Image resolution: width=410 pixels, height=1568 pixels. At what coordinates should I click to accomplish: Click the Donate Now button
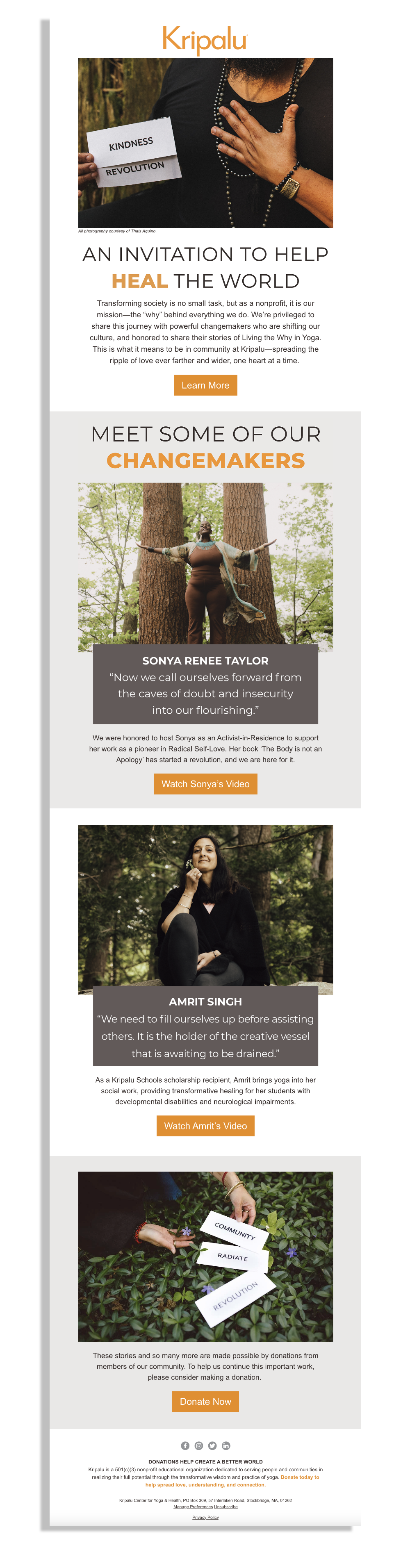(205, 1401)
